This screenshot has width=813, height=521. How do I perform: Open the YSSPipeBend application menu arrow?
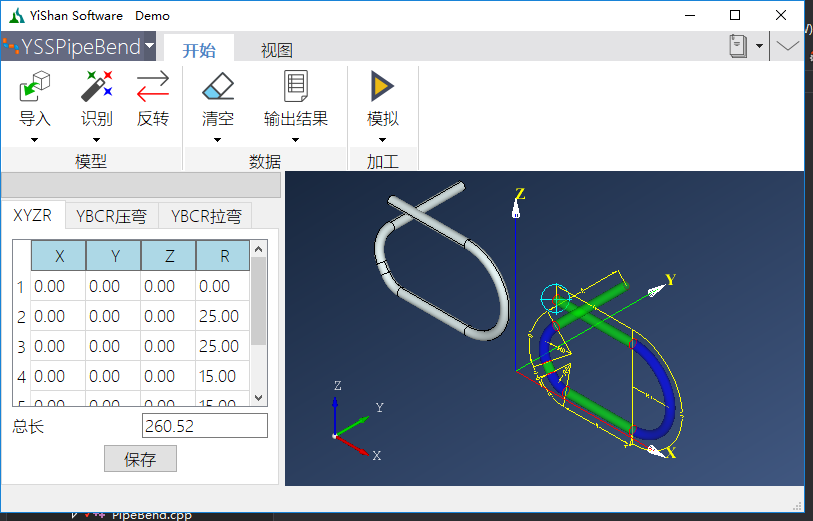[x=149, y=46]
